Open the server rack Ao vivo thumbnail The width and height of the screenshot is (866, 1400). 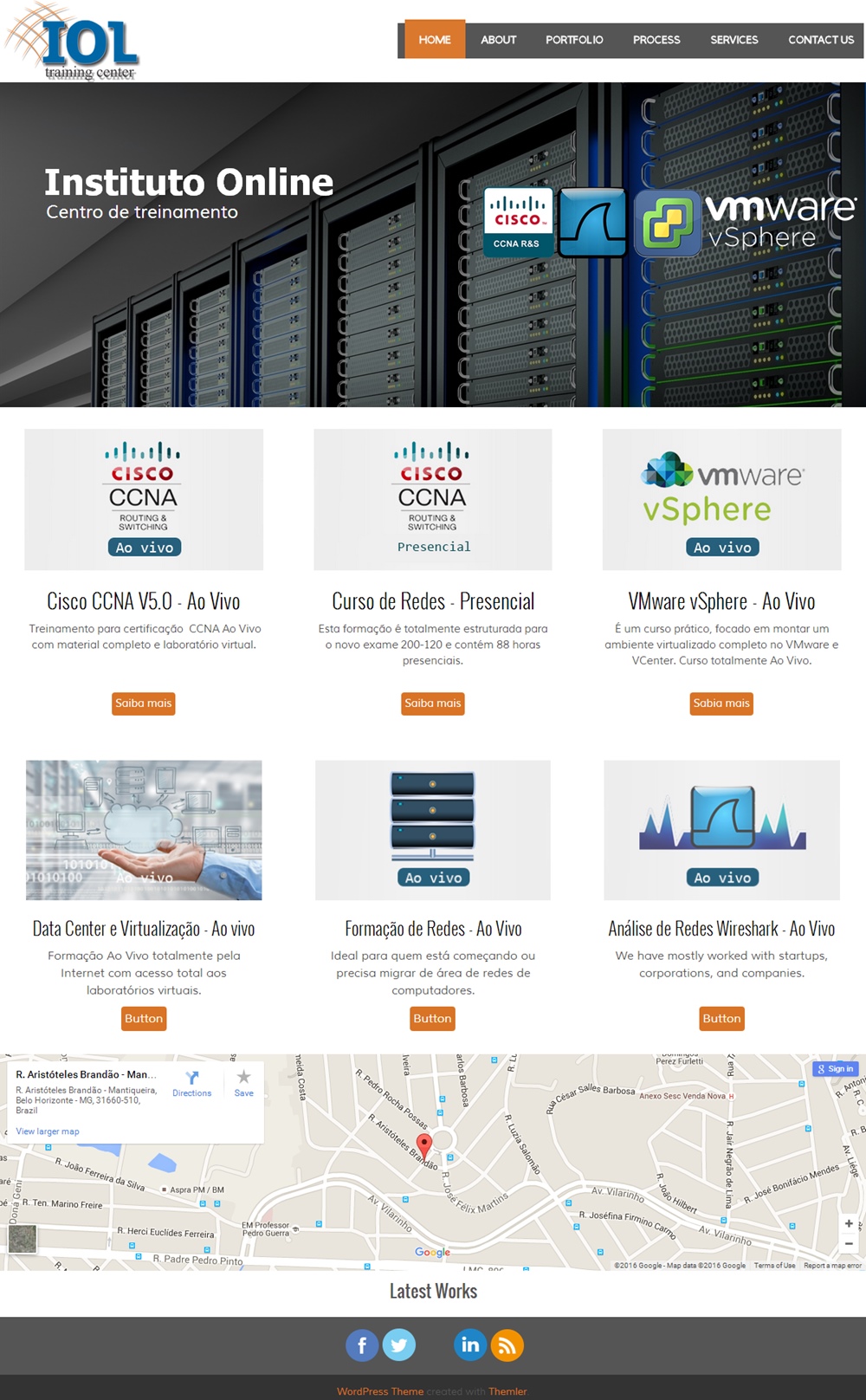click(x=433, y=830)
